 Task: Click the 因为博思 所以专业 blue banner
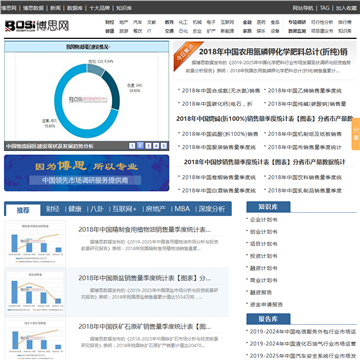tap(87, 173)
